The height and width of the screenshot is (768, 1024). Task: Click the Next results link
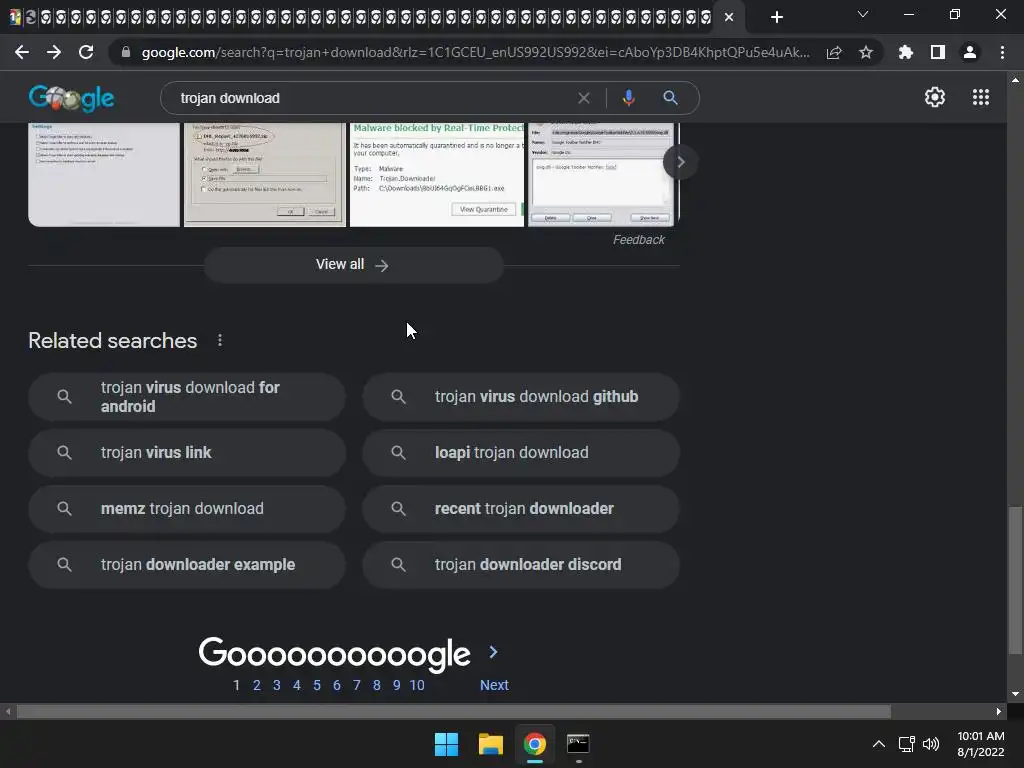pyautogui.click(x=494, y=685)
